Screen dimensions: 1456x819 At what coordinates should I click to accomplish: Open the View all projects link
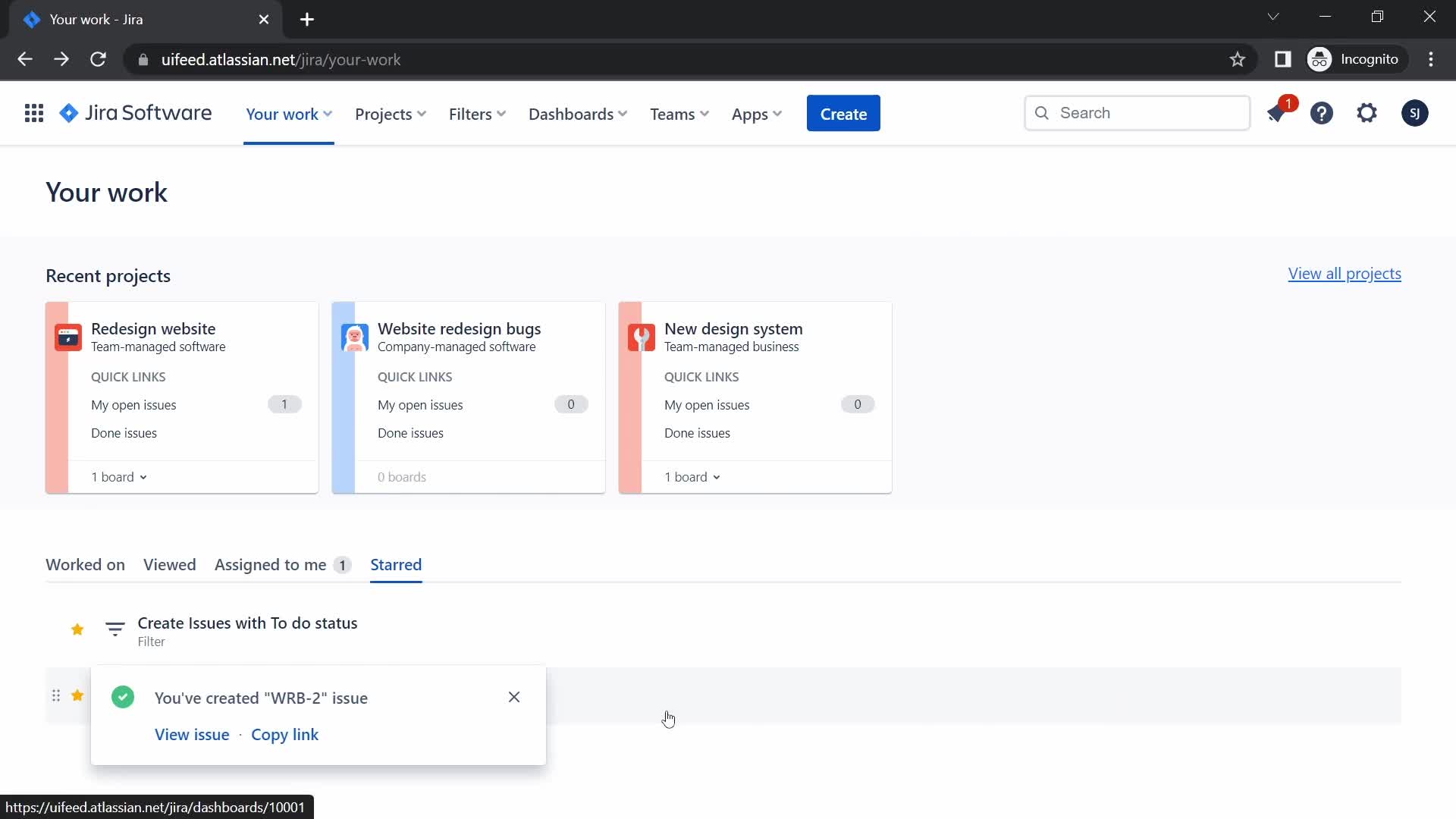click(x=1345, y=274)
